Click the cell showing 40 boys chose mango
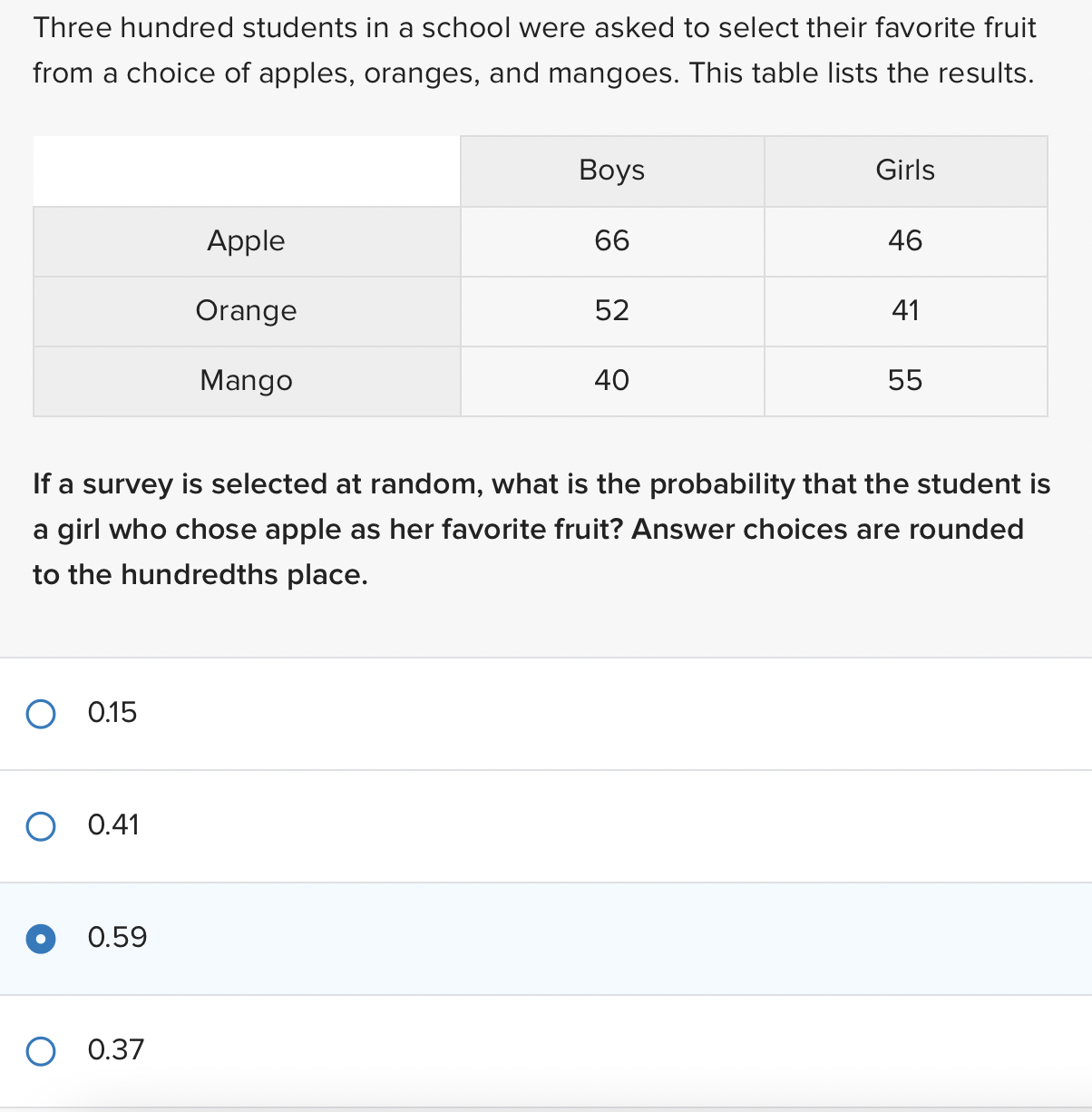The height and width of the screenshot is (1112, 1092). 612,381
